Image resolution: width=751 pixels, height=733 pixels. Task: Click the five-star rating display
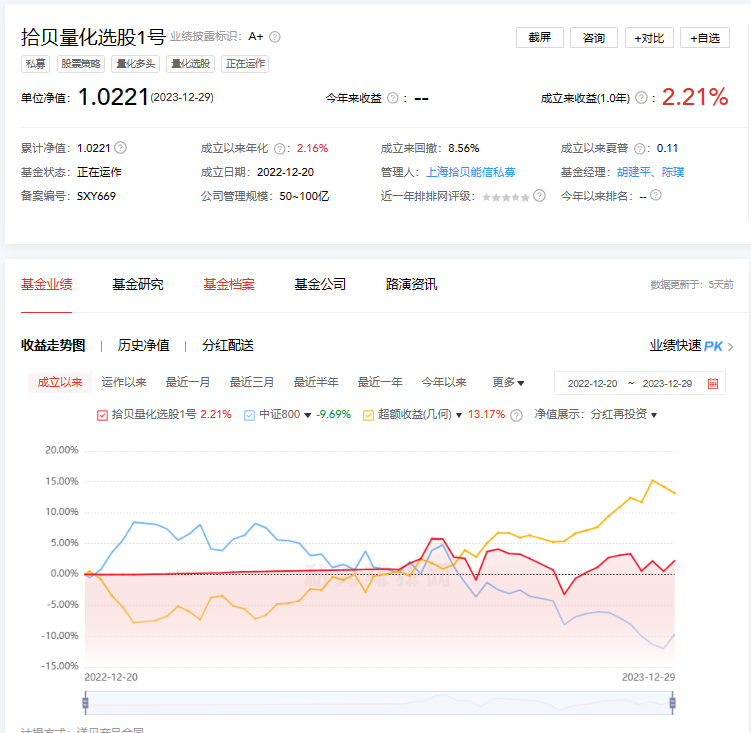[x=506, y=197]
